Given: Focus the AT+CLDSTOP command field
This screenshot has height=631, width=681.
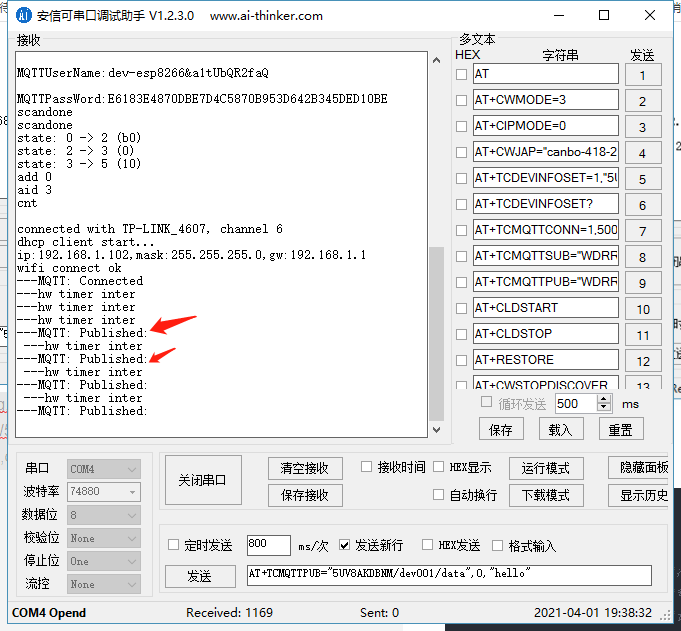Looking at the screenshot, I should [545, 334].
